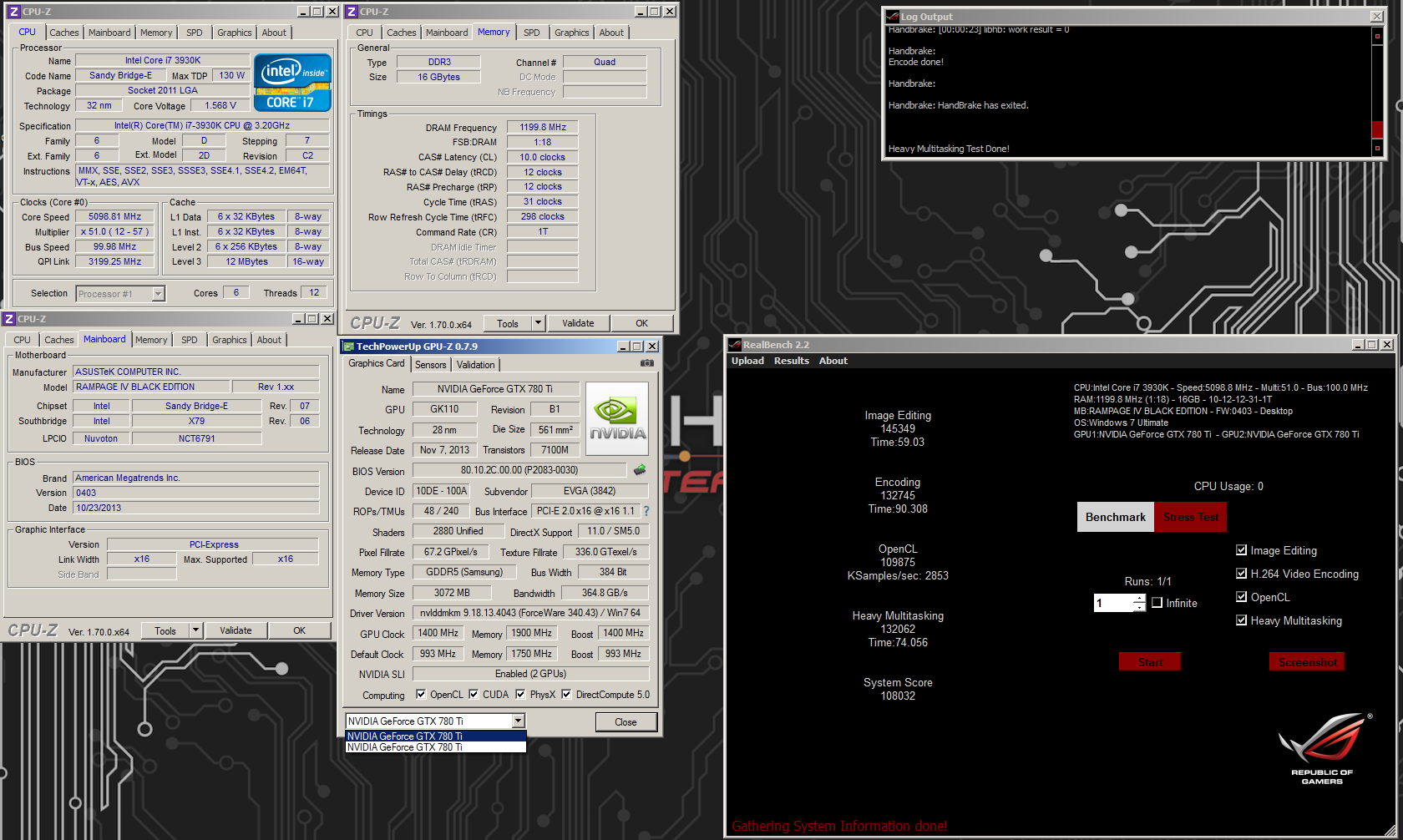Open SPD tab in CPU-Z Memory window
Viewport: 1403px width, 840px height.
pos(532,33)
